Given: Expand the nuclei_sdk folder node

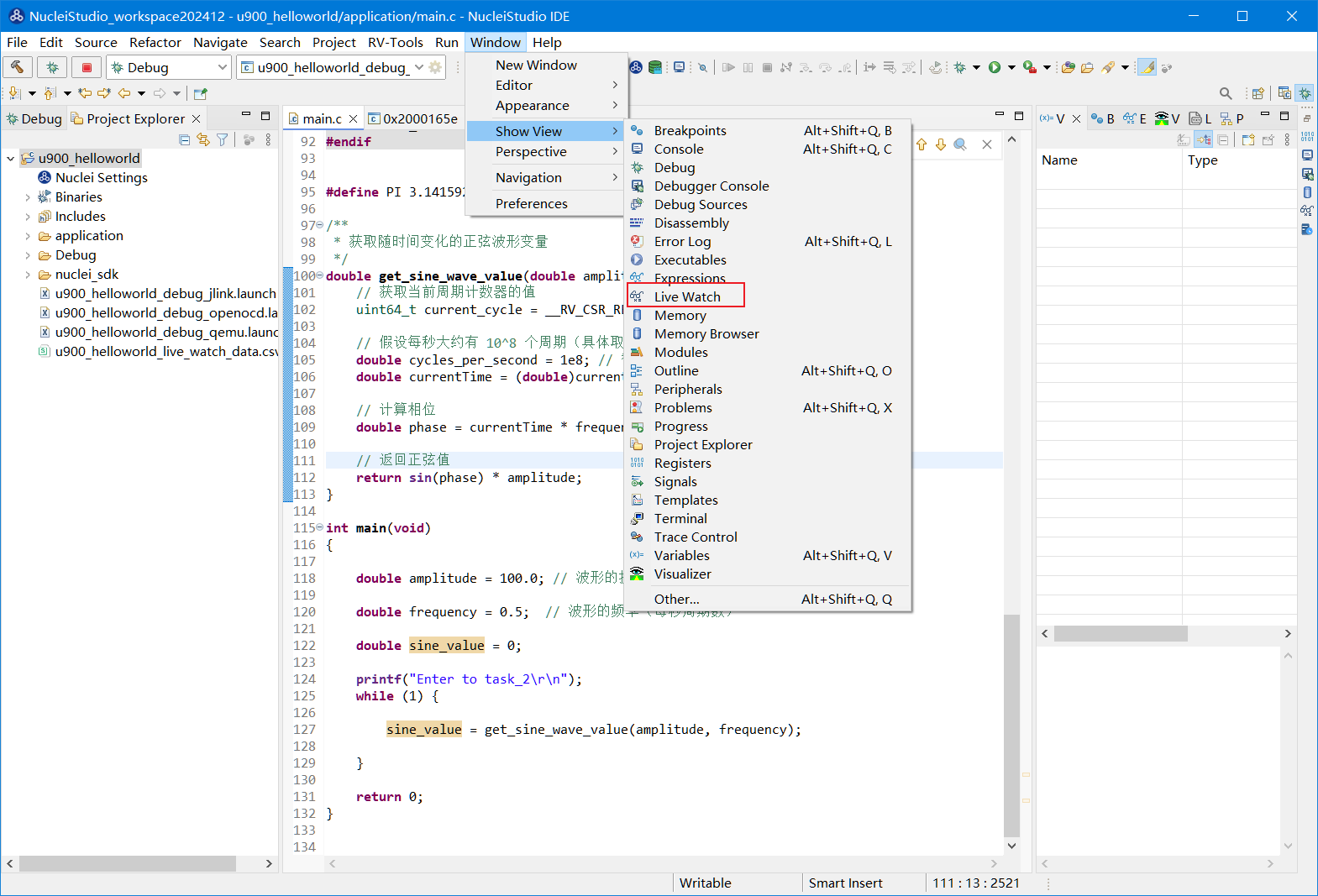Looking at the screenshot, I should tap(28, 275).
